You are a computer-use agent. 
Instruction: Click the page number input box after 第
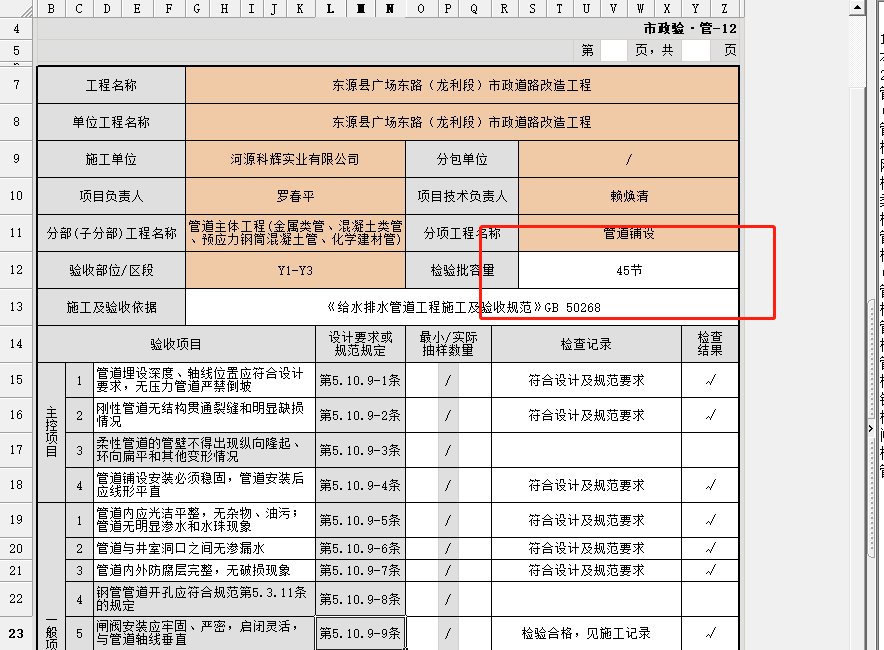click(x=614, y=51)
